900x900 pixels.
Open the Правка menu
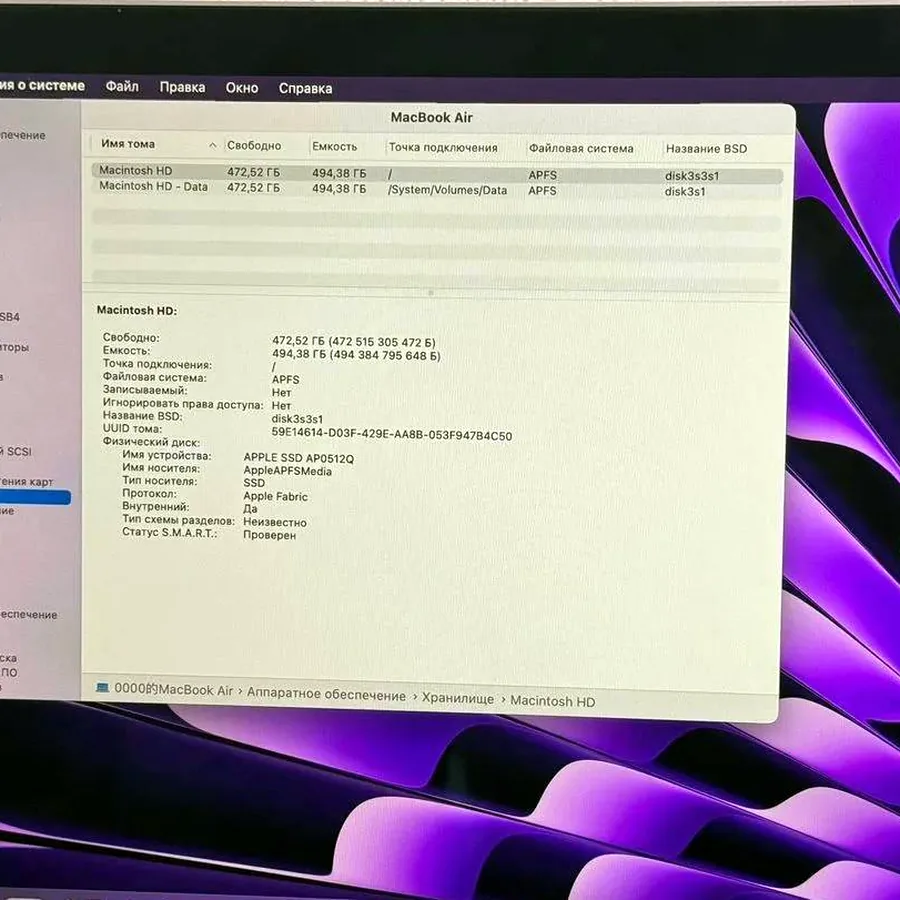click(x=182, y=87)
